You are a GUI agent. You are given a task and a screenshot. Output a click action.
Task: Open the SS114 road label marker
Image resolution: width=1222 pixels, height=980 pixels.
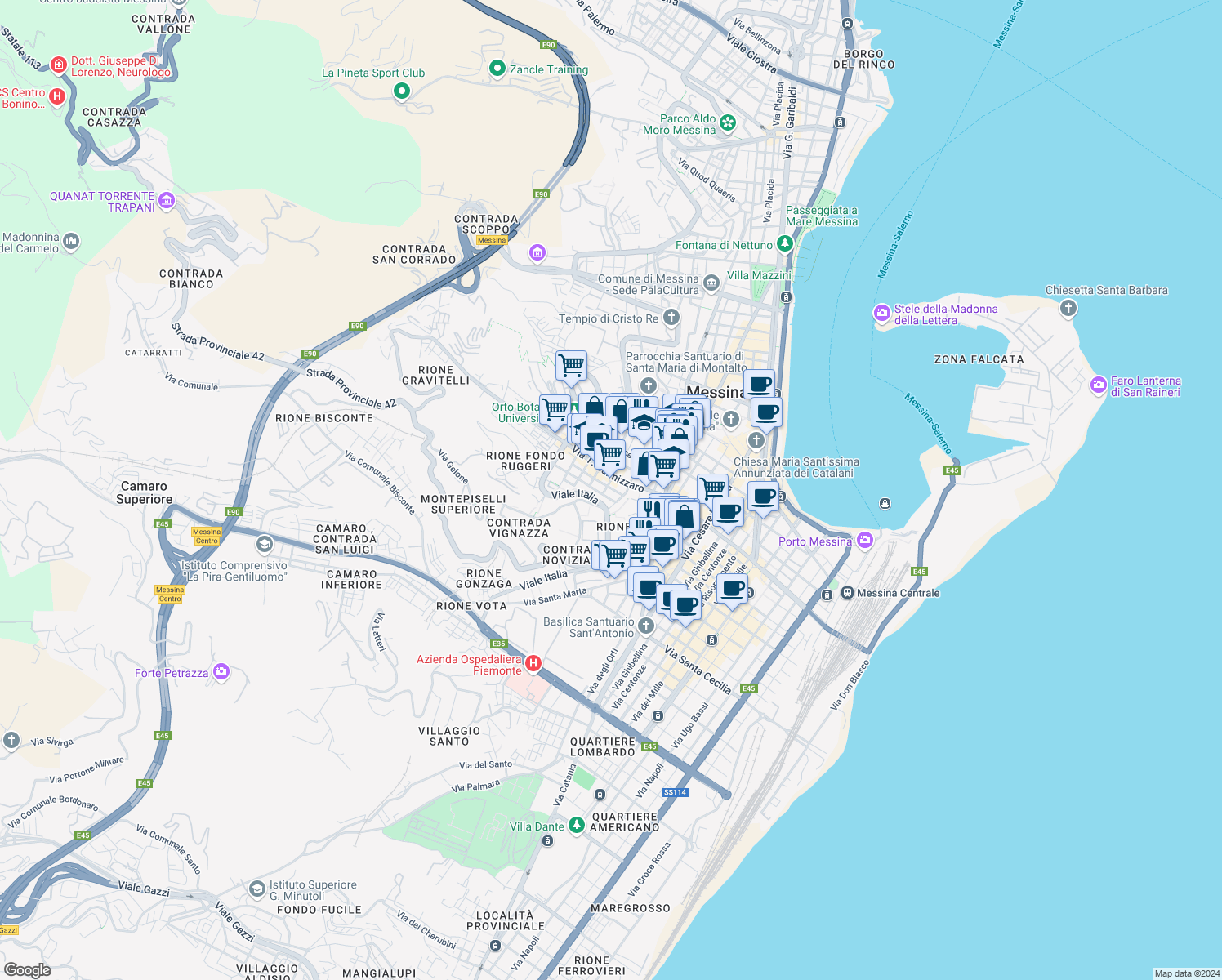coord(675,792)
